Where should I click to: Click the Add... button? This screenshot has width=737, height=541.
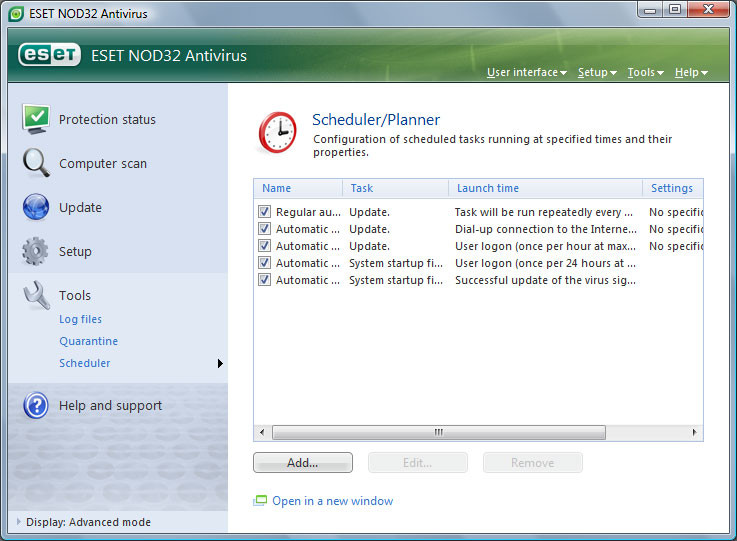[303, 463]
